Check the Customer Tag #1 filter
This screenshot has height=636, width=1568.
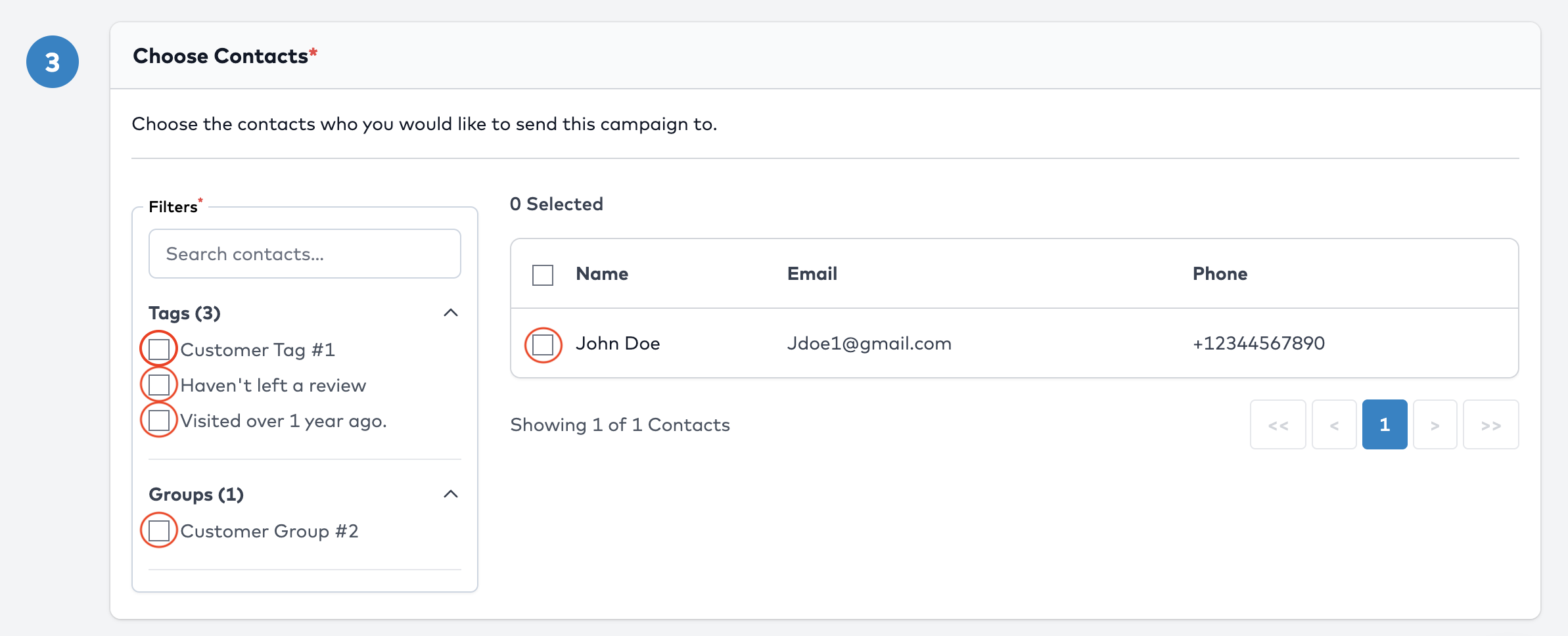[159, 350]
